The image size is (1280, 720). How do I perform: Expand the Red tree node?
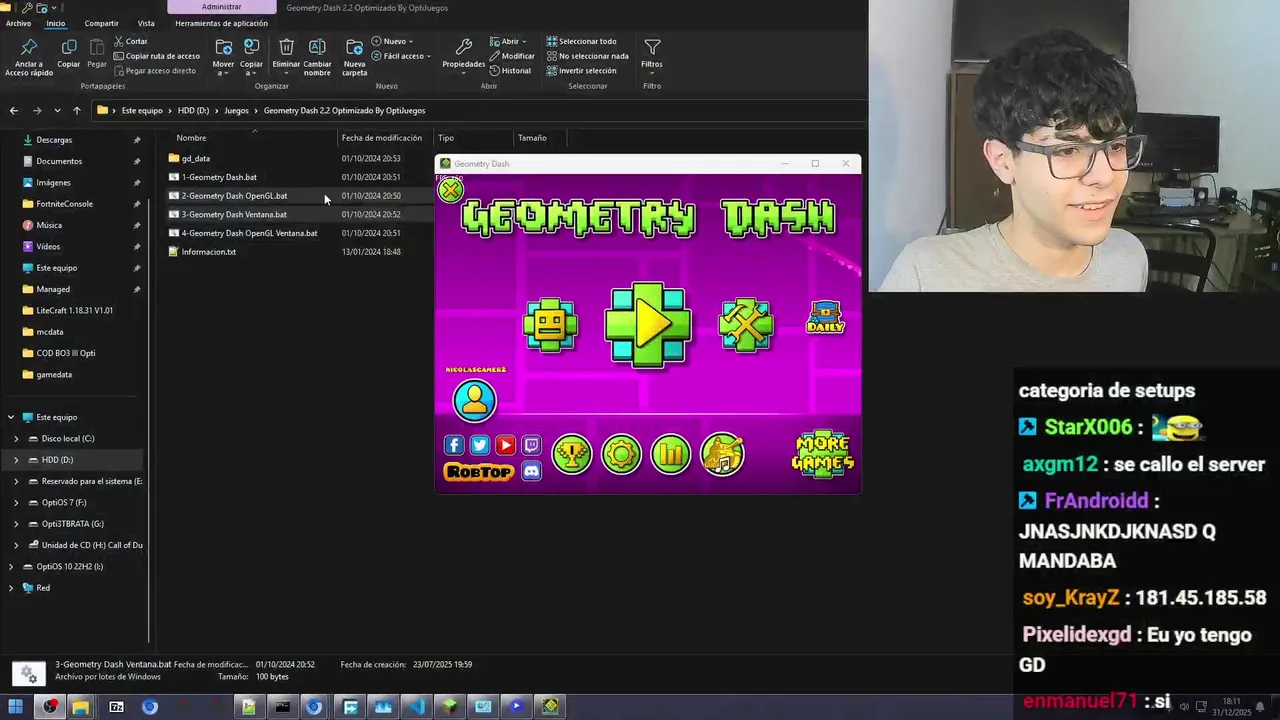pyautogui.click(x=11, y=588)
